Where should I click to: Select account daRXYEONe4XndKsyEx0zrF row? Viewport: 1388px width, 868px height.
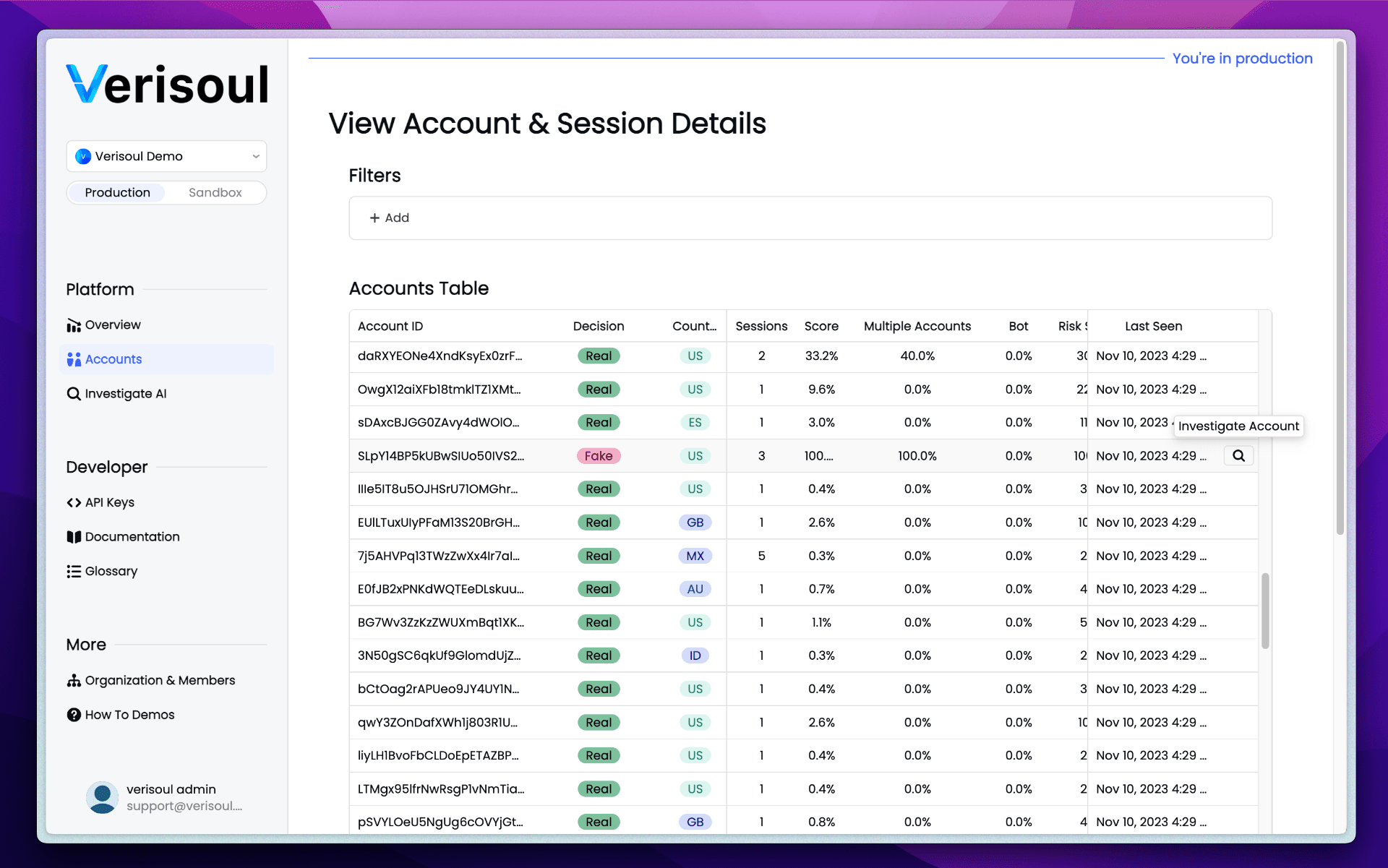pyautogui.click(x=803, y=356)
